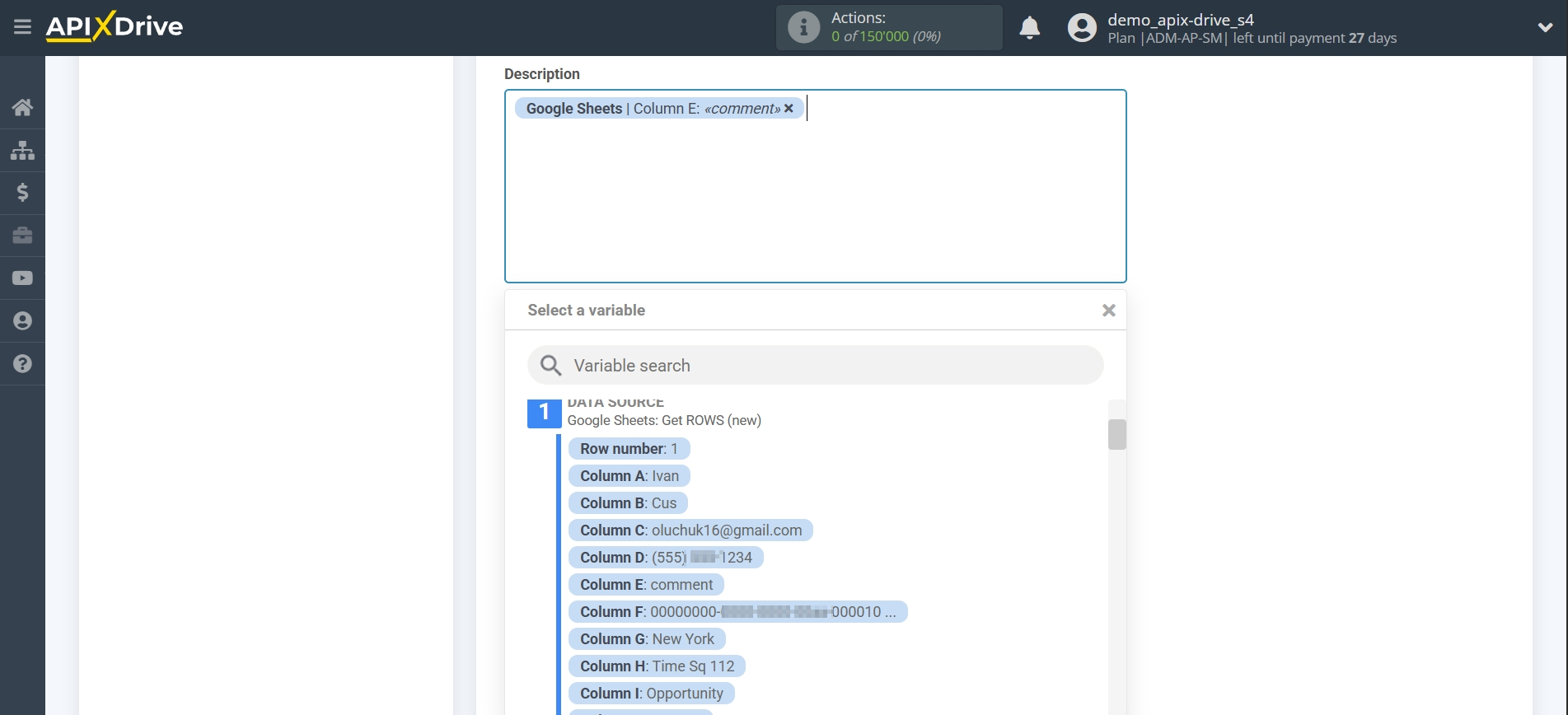Select variable Column I: Opportunity
Screen dimensions: 1568x715
[x=651, y=694]
